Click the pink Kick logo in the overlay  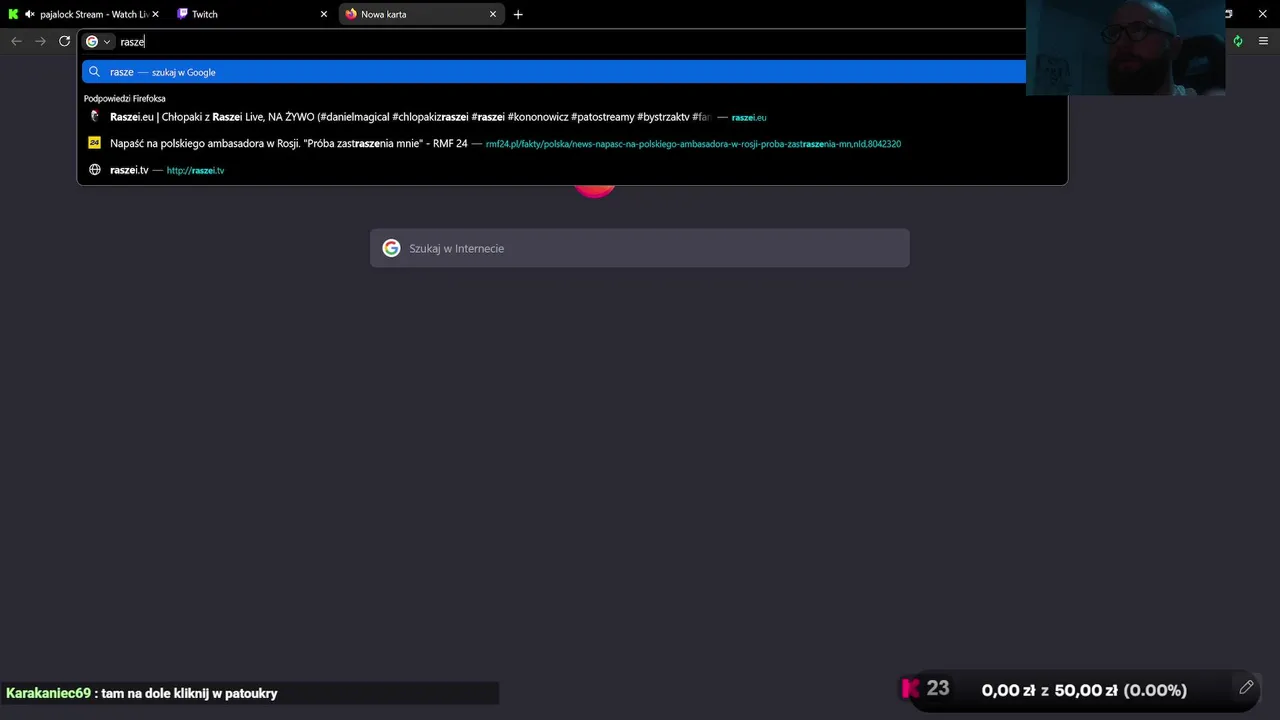coord(910,688)
